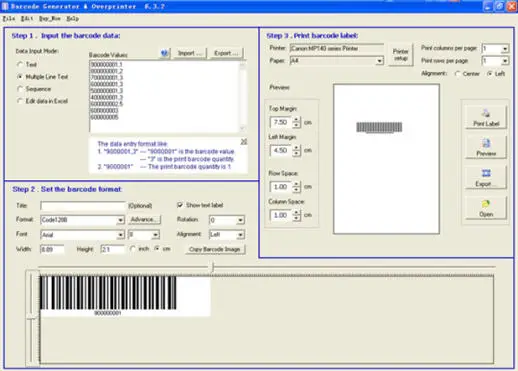Open the Help menu

pyautogui.click(x=73, y=19)
